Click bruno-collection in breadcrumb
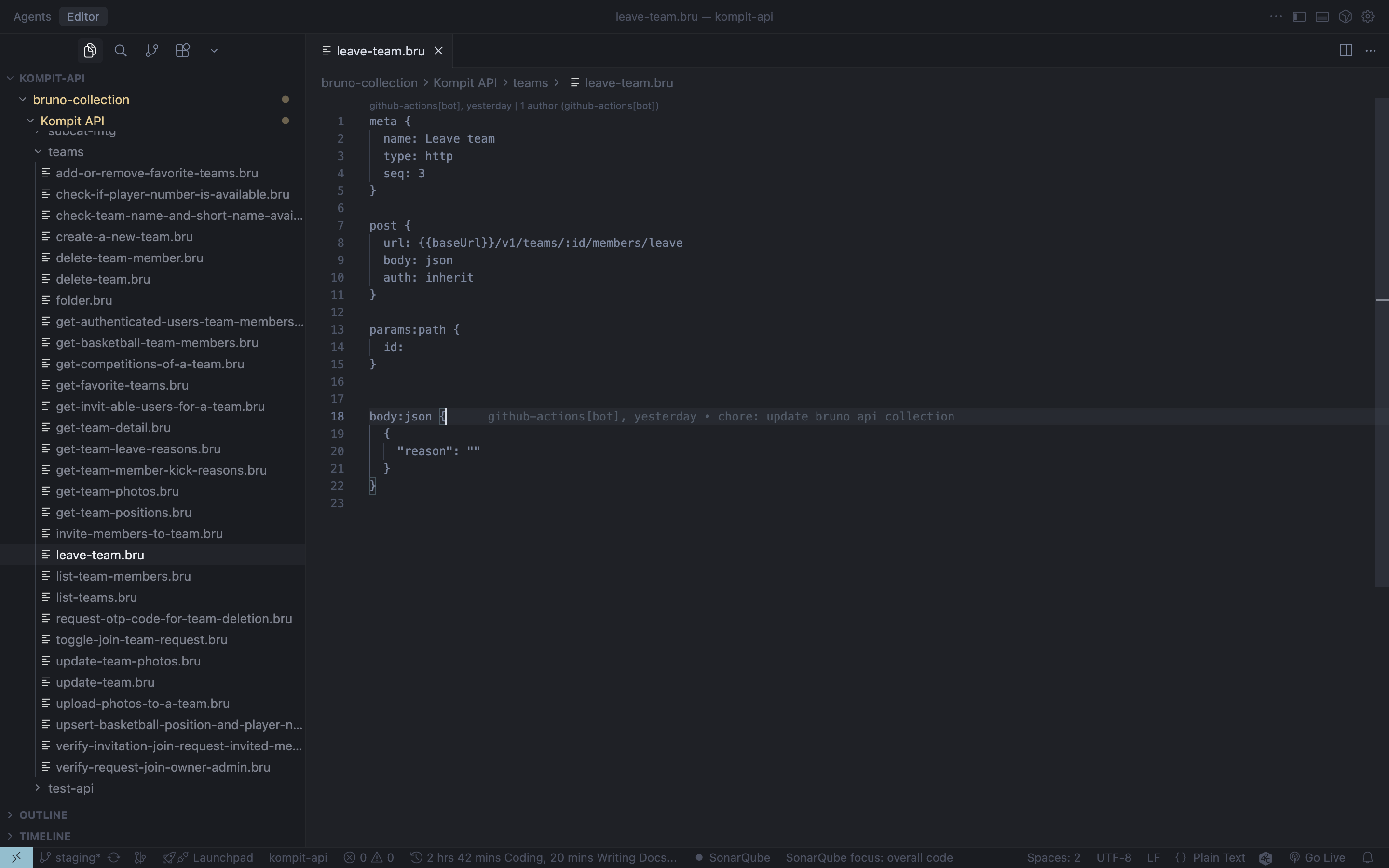The height and width of the screenshot is (868, 1389). pyautogui.click(x=369, y=82)
